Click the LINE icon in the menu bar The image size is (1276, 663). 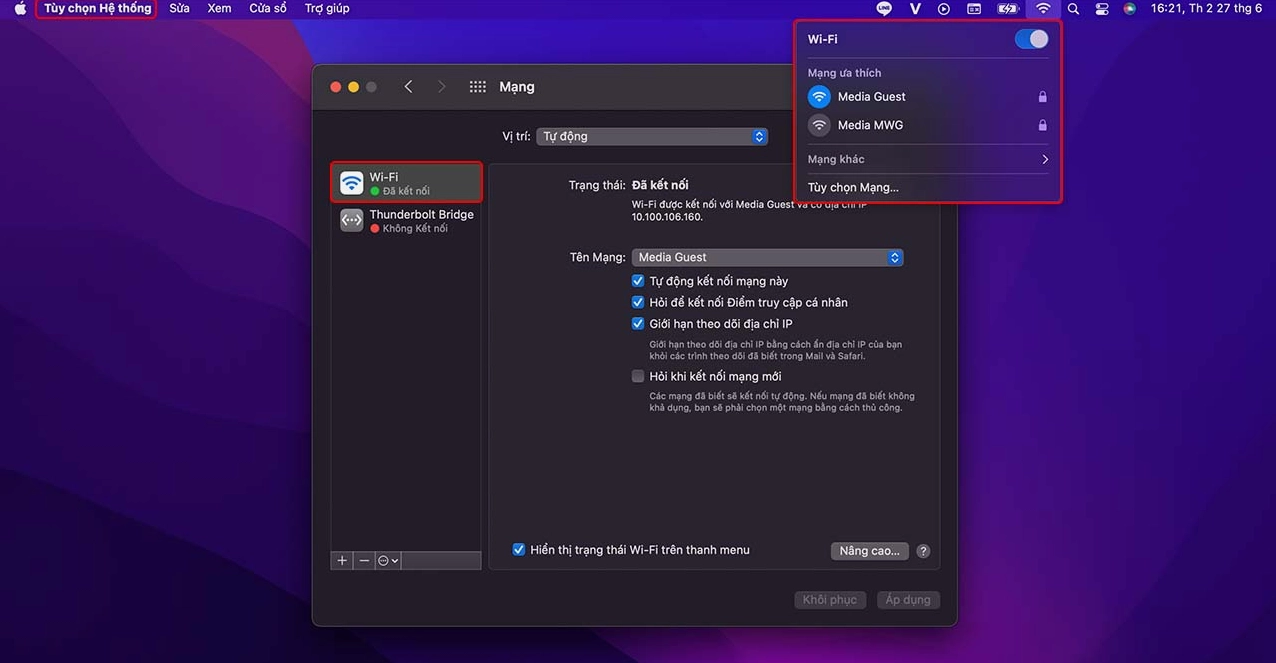884,9
